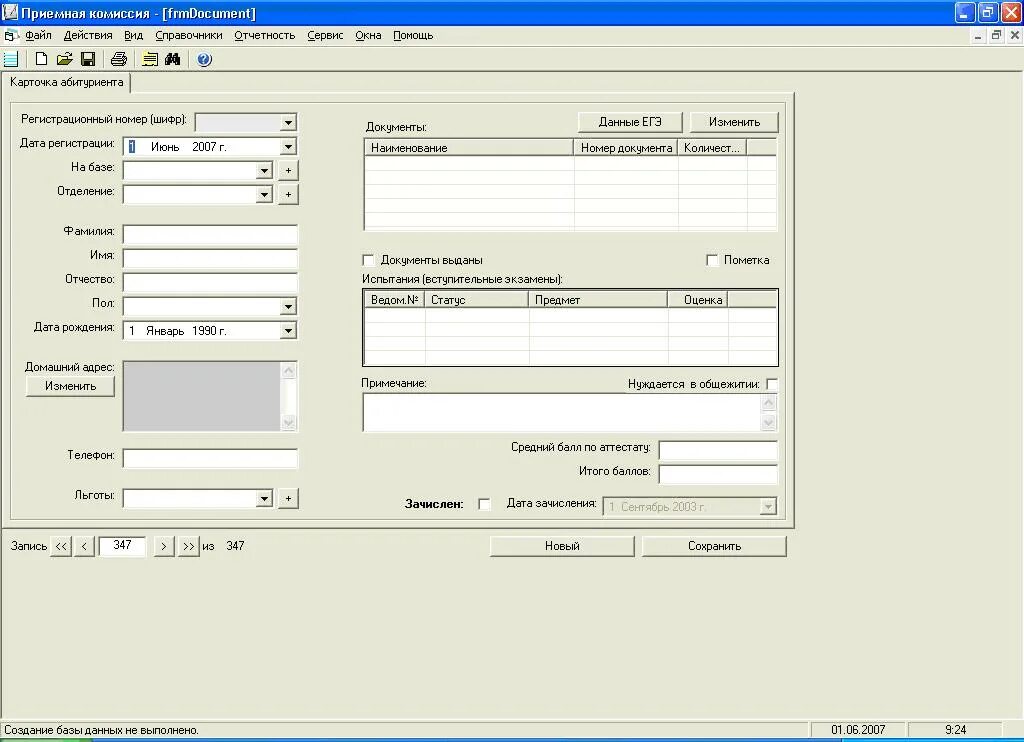The image size is (1024, 742).
Task: Click the Статус column header
Action: pyautogui.click(x=477, y=300)
